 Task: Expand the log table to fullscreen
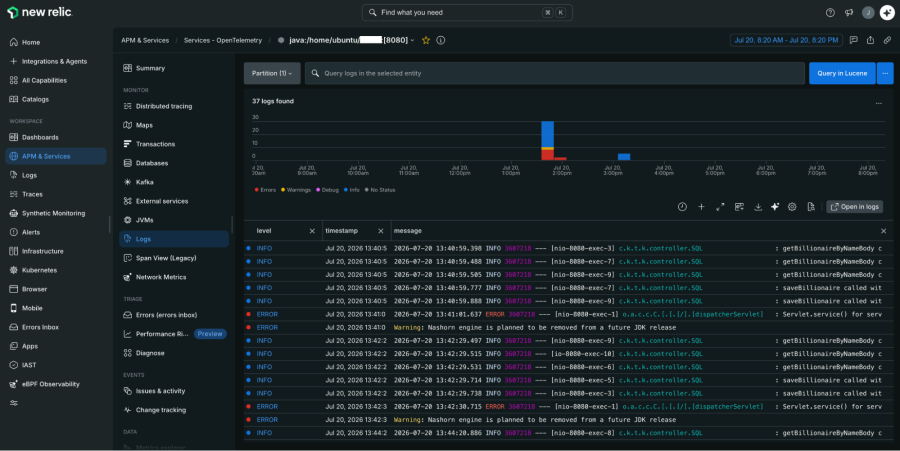(x=720, y=207)
